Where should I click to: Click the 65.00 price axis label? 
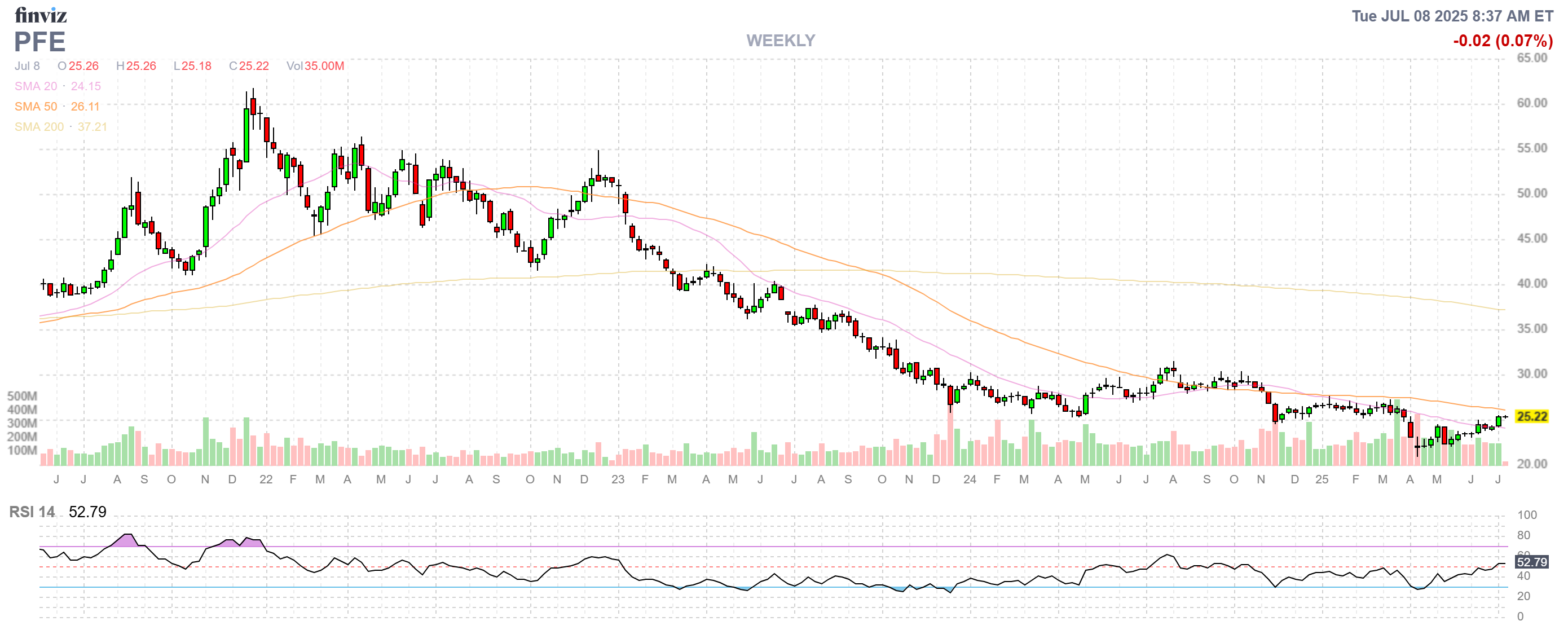click(1531, 58)
